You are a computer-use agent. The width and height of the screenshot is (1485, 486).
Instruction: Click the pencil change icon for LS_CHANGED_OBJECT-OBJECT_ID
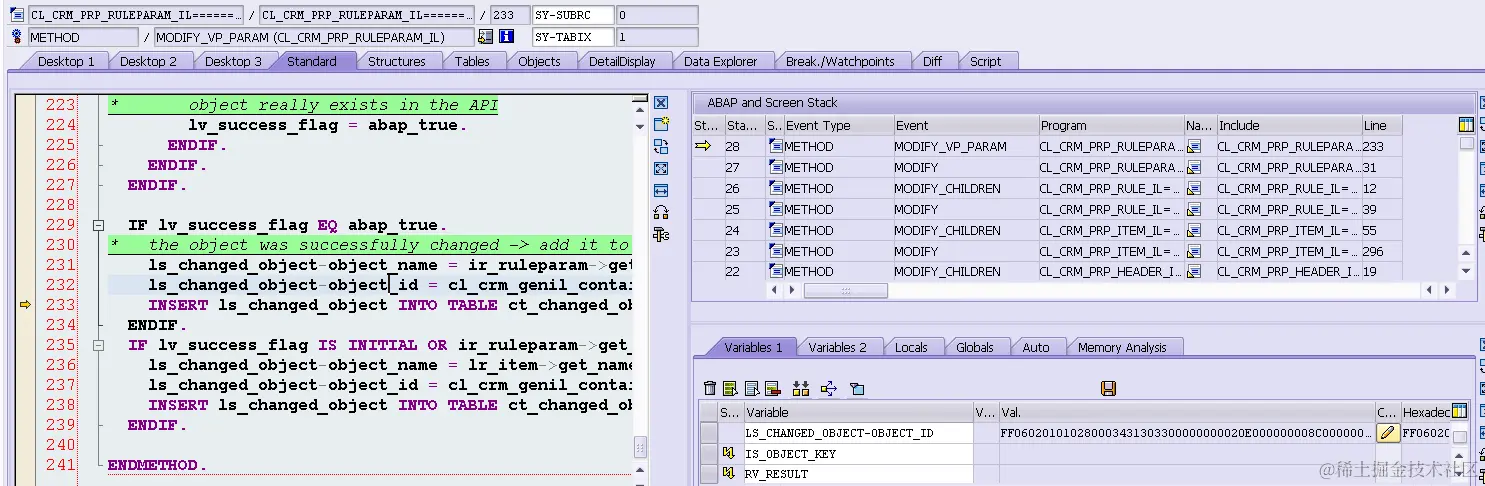pos(1387,433)
